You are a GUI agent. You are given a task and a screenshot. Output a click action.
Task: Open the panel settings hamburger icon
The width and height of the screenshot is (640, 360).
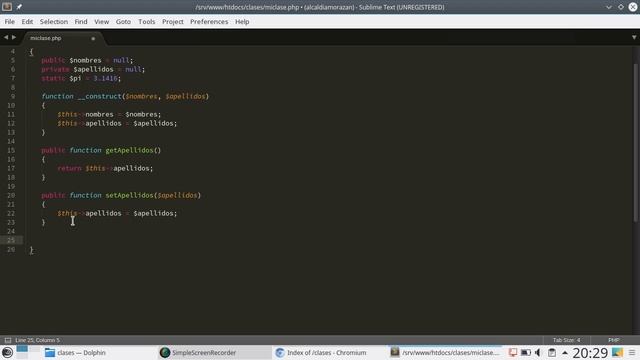click(x=632, y=353)
